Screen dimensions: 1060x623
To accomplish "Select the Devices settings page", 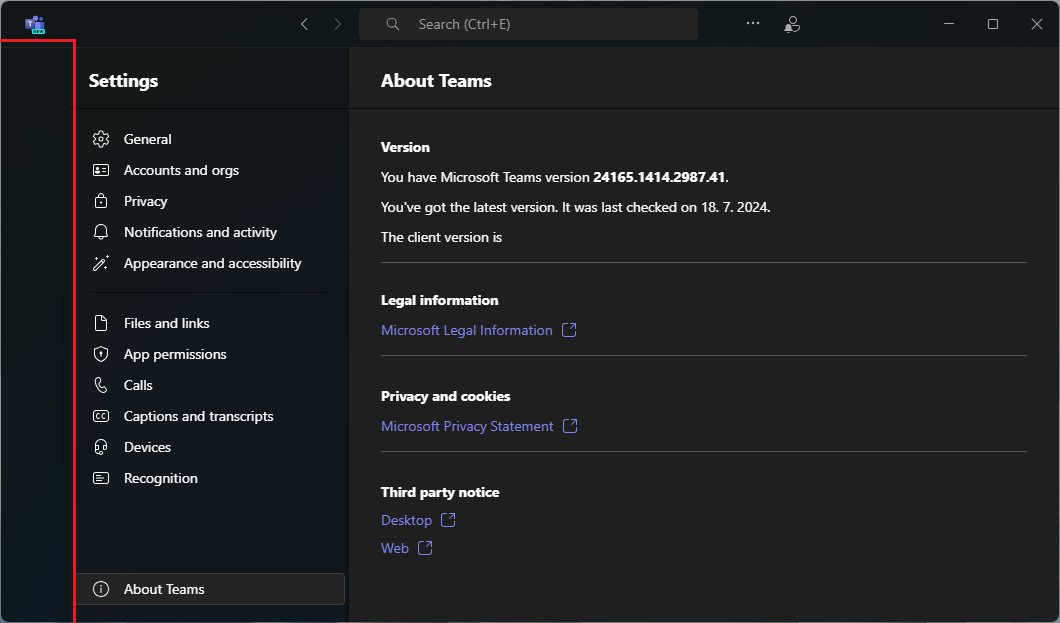I will [x=147, y=447].
